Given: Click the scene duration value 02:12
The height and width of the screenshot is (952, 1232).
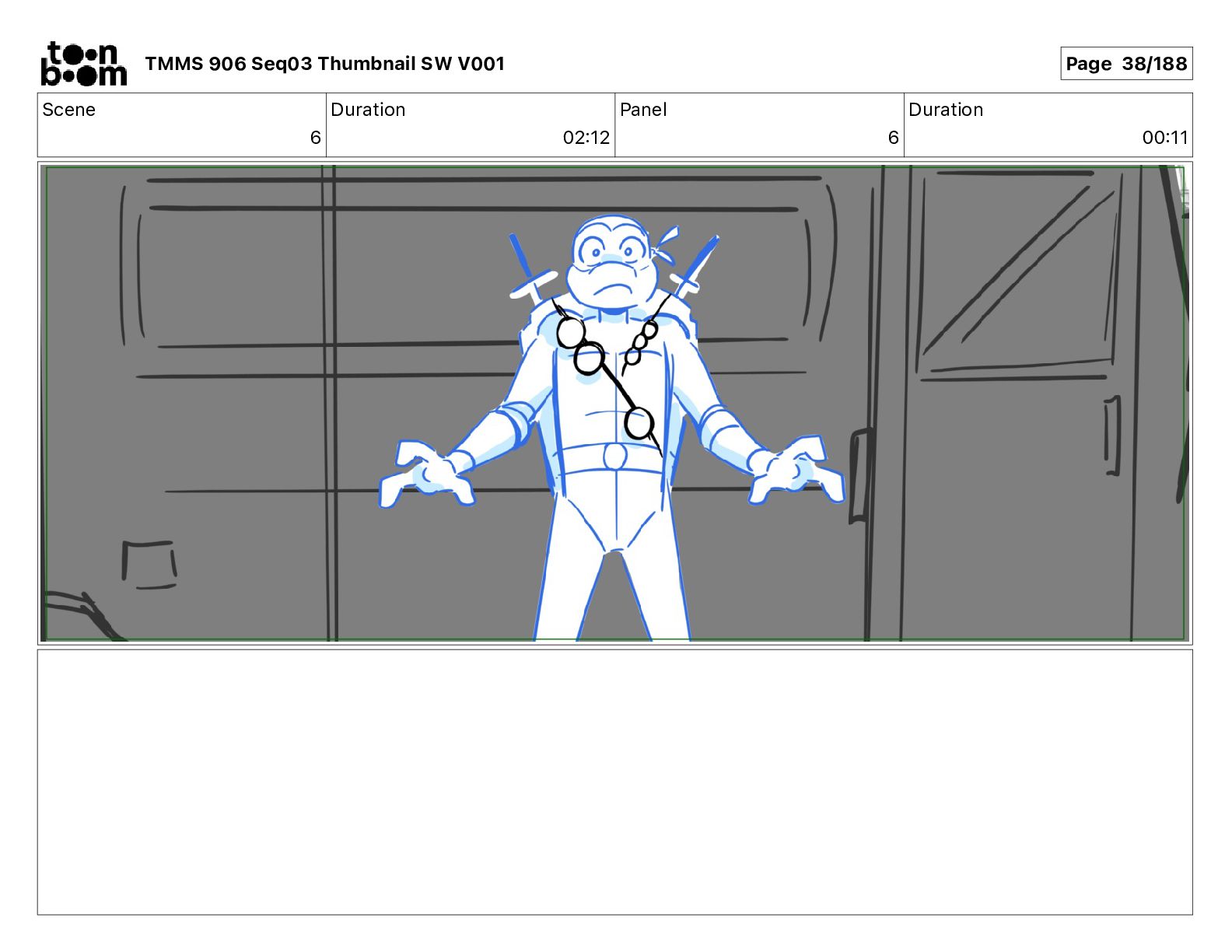Looking at the screenshot, I should pos(586,138).
